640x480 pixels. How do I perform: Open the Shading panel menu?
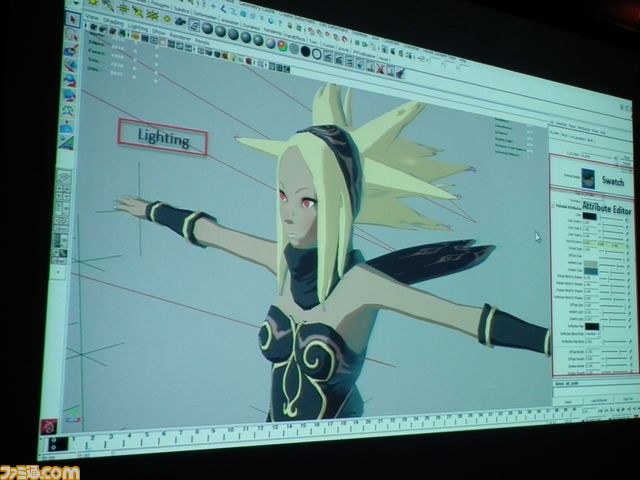pos(113,22)
